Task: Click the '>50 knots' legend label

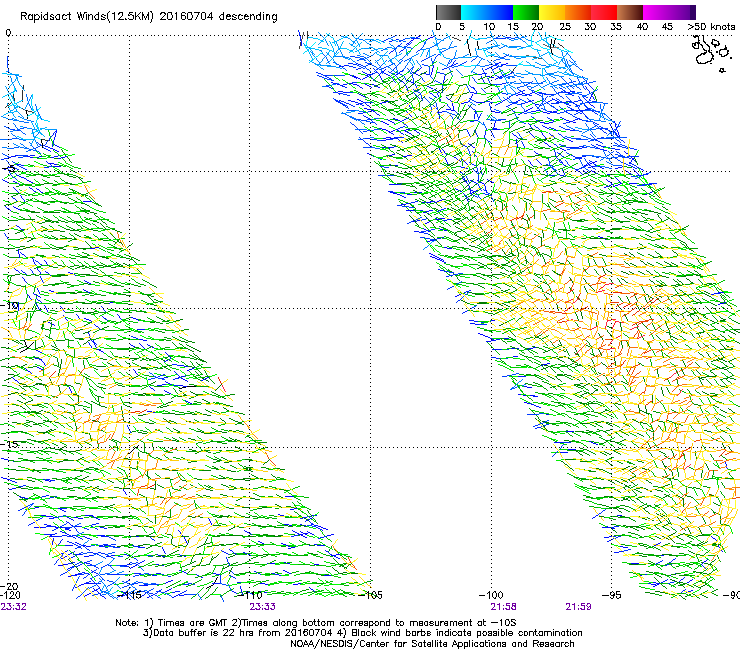Action: click(711, 27)
